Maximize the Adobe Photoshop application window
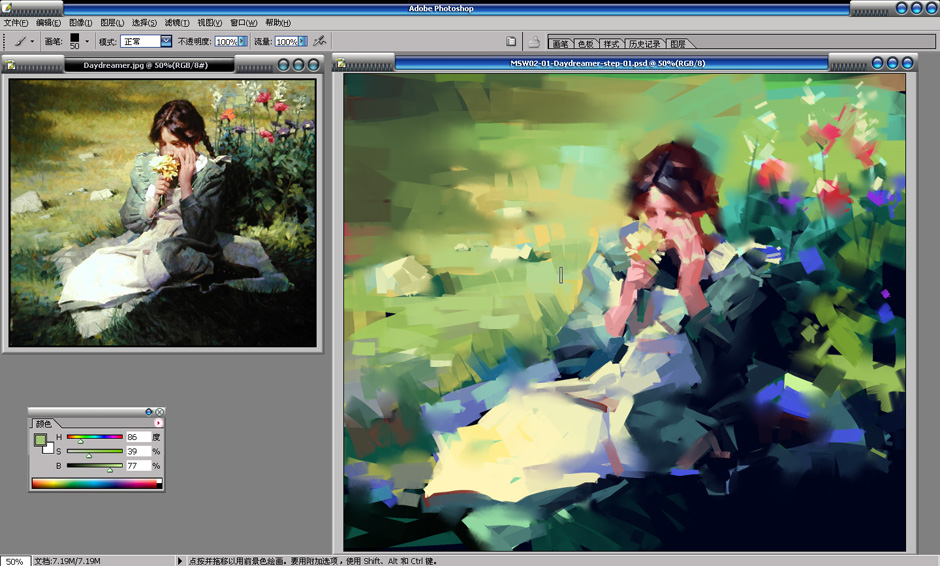The height and width of the screenshot is (566, 940). (917, 8)
